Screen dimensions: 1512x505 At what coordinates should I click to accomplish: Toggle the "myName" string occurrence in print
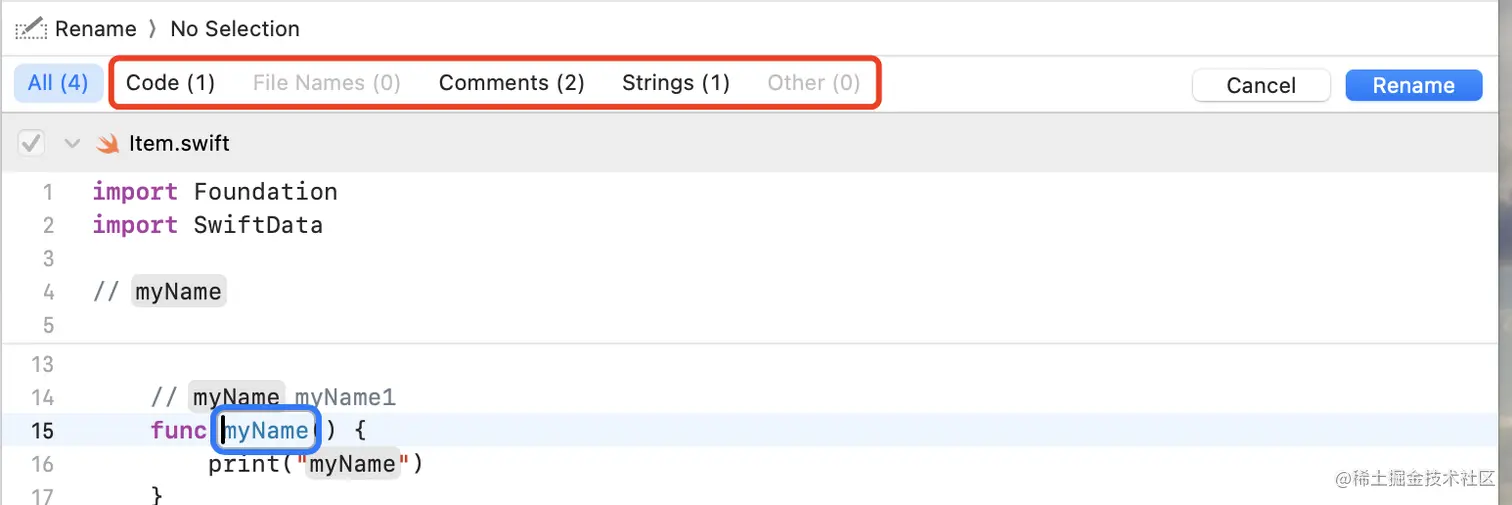click(353, 464)
